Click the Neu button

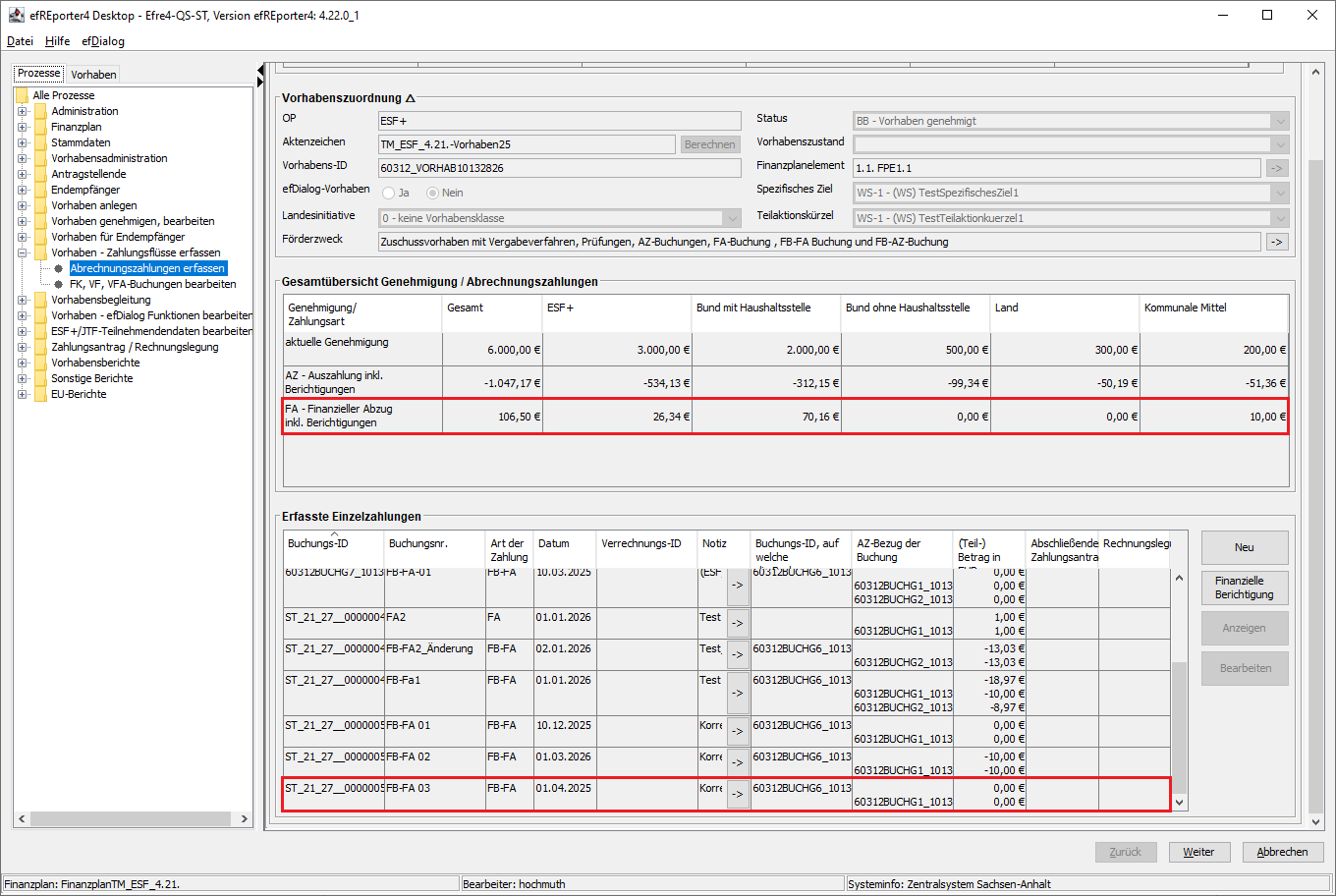coord(1244,547)
